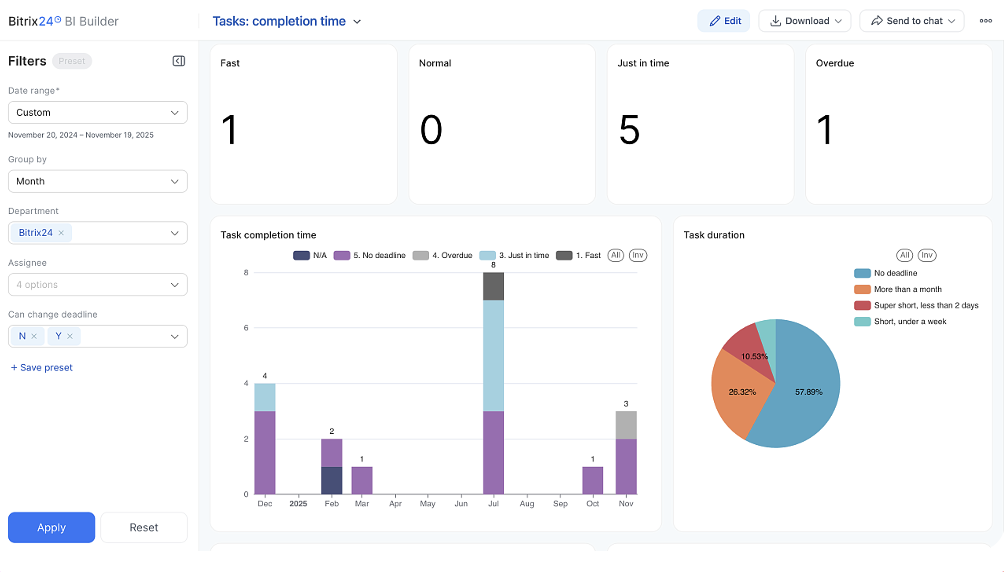Click Edit with pencil icon
The width and height of the screenshot is (1004, 572).
pos(724,21)
